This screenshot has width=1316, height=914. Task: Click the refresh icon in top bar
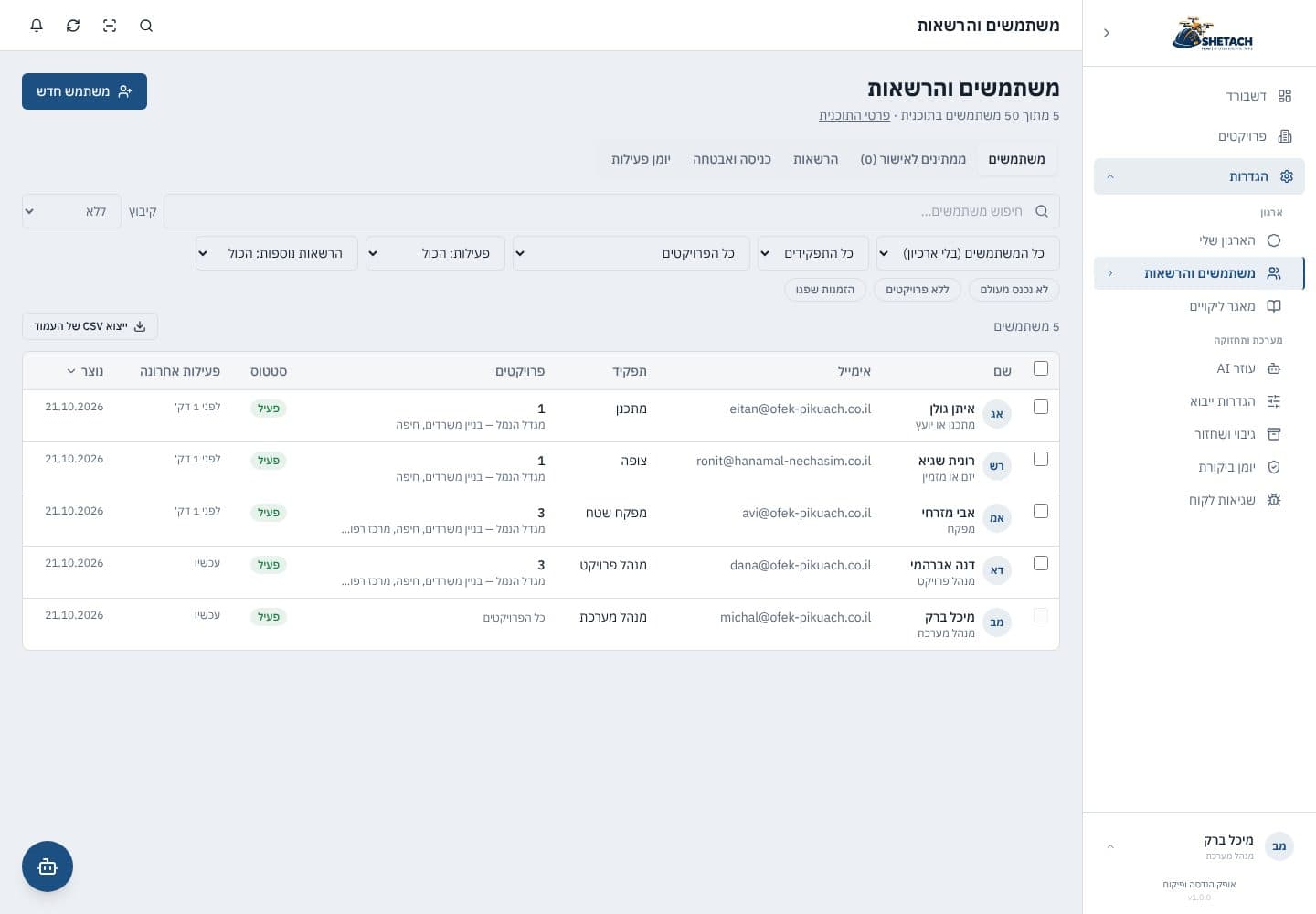point(73,26)
